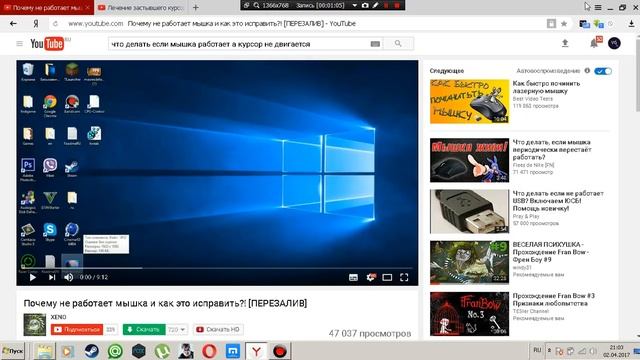The width and height of the screenshot is (640, 360).
Task: Select the 'Почему не работает мы...' tab
Action: pos(47,7)
